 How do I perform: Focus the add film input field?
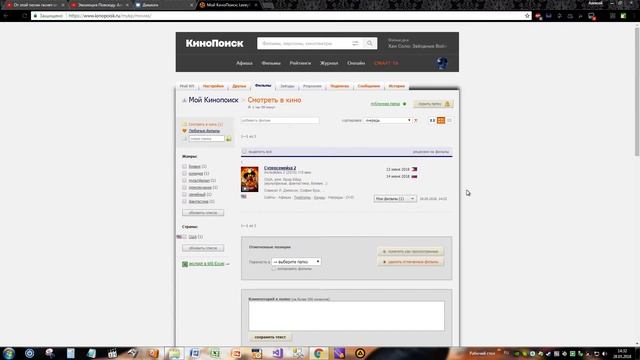coord(280,120)
